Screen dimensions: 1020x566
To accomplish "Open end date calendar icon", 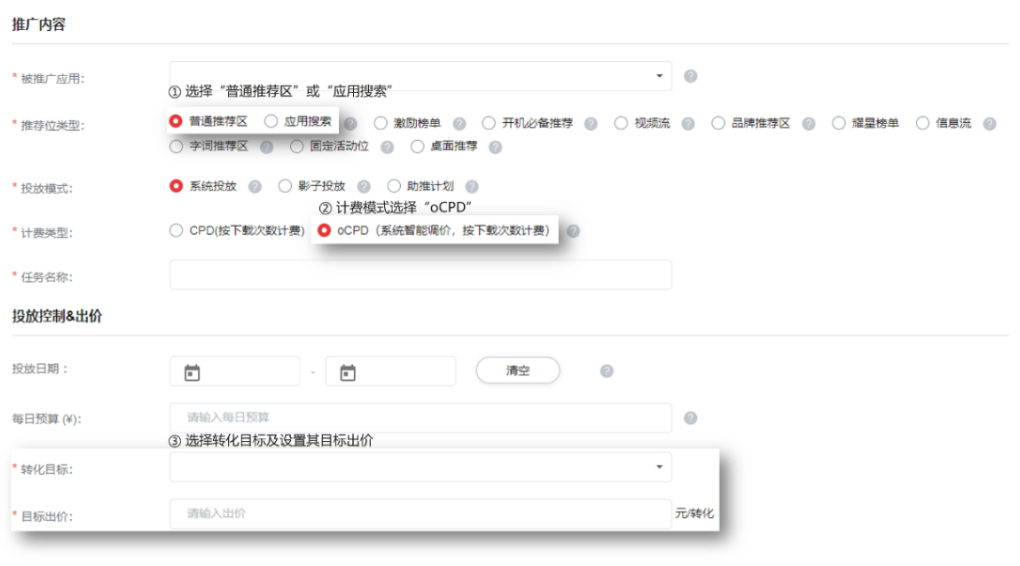I will (x=348, y=373).
